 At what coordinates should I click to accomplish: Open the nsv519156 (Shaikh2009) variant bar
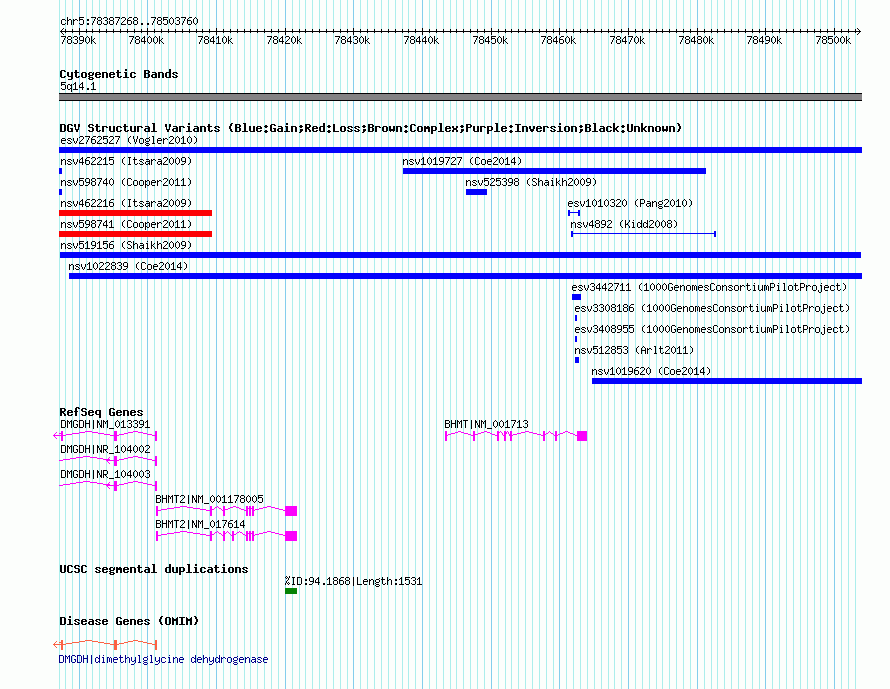point(460,255)
